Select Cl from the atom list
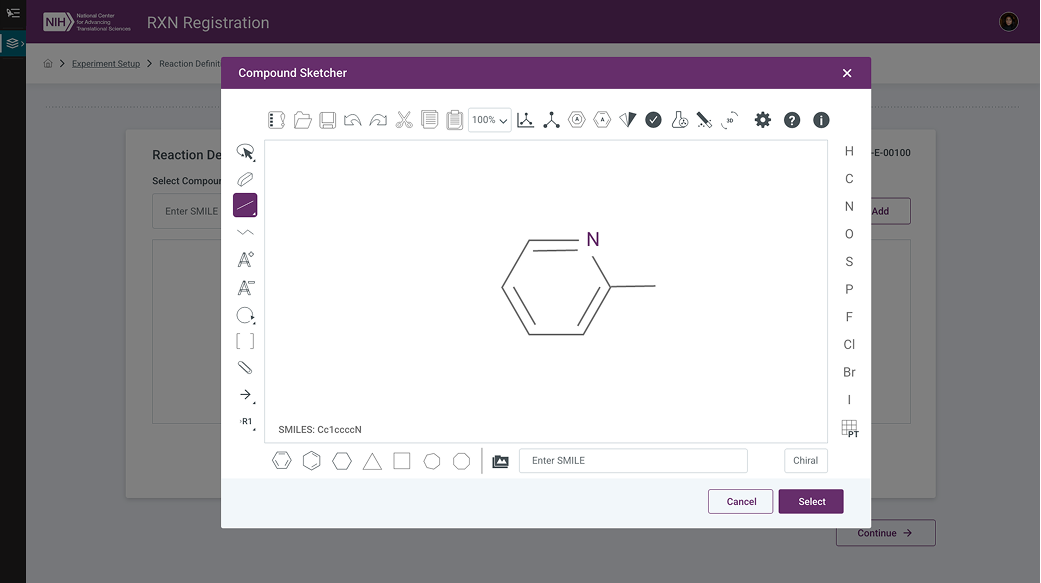 pyautogui.click(x=849, y=345)
